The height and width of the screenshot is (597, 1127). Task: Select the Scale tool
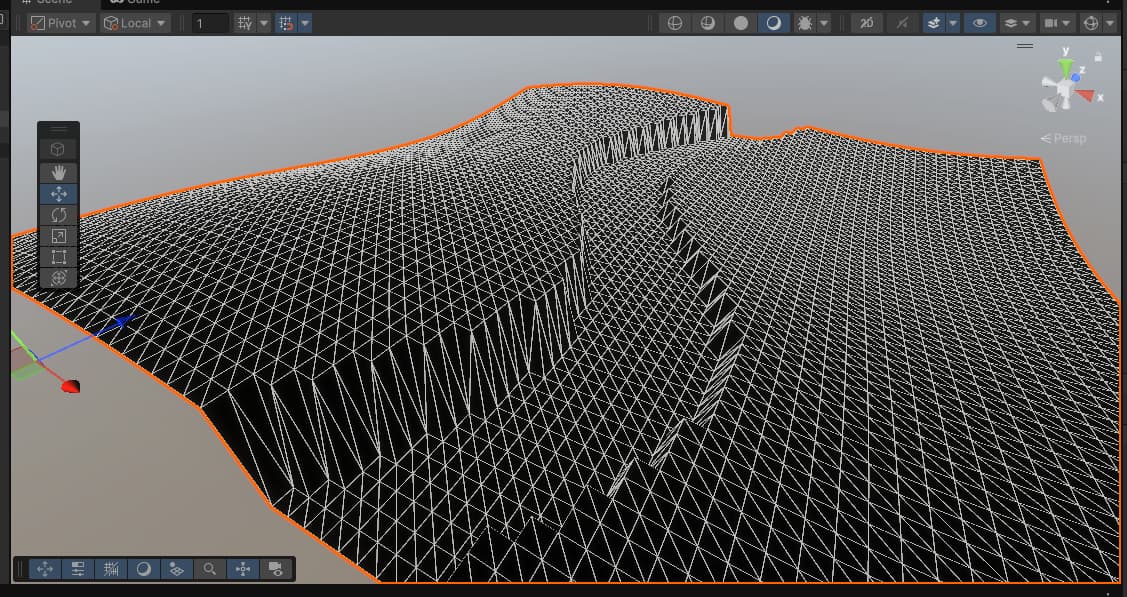pyautogui.click(x=57, y=236)
